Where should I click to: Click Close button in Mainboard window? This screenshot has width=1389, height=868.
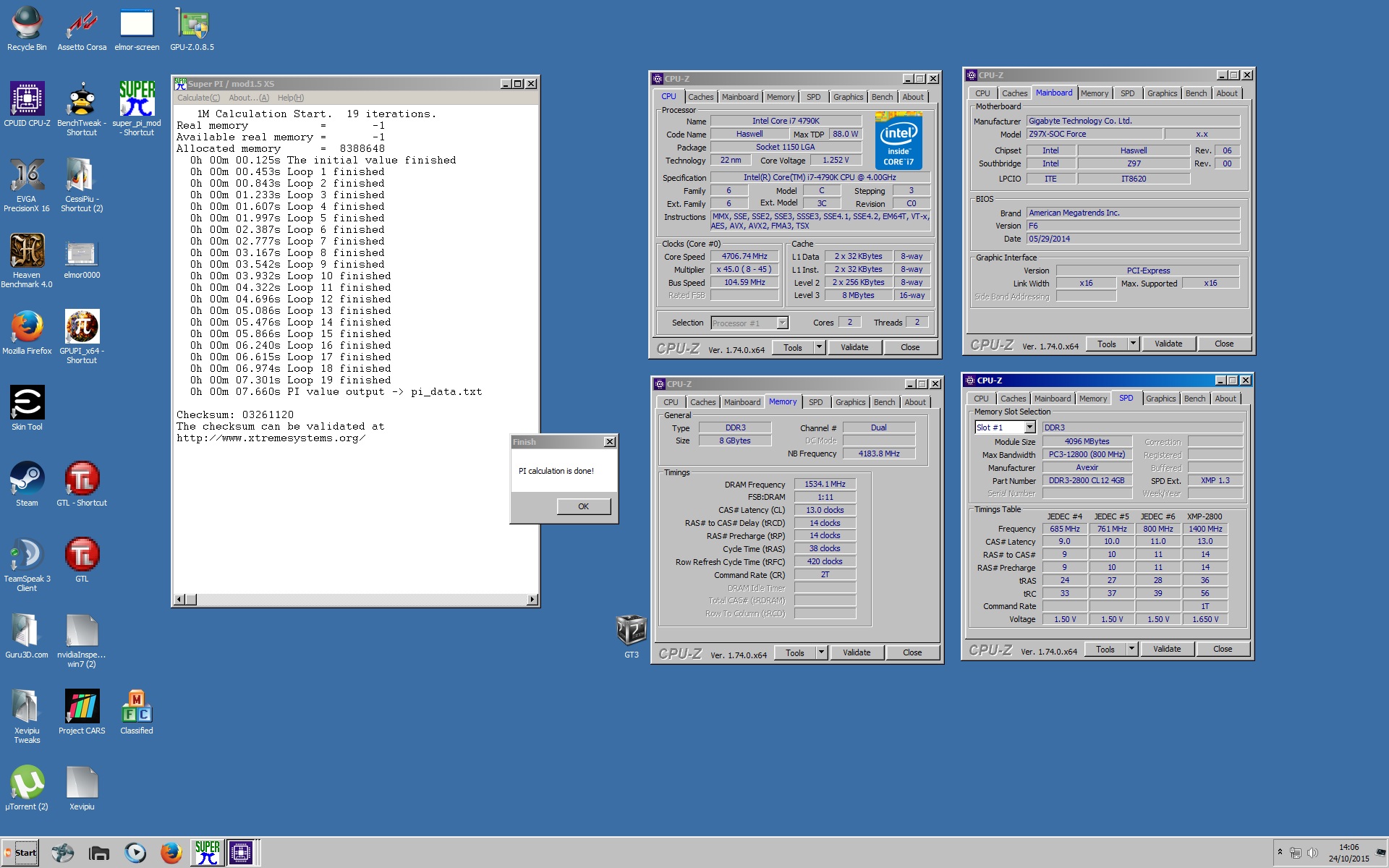coord(1224,344)
